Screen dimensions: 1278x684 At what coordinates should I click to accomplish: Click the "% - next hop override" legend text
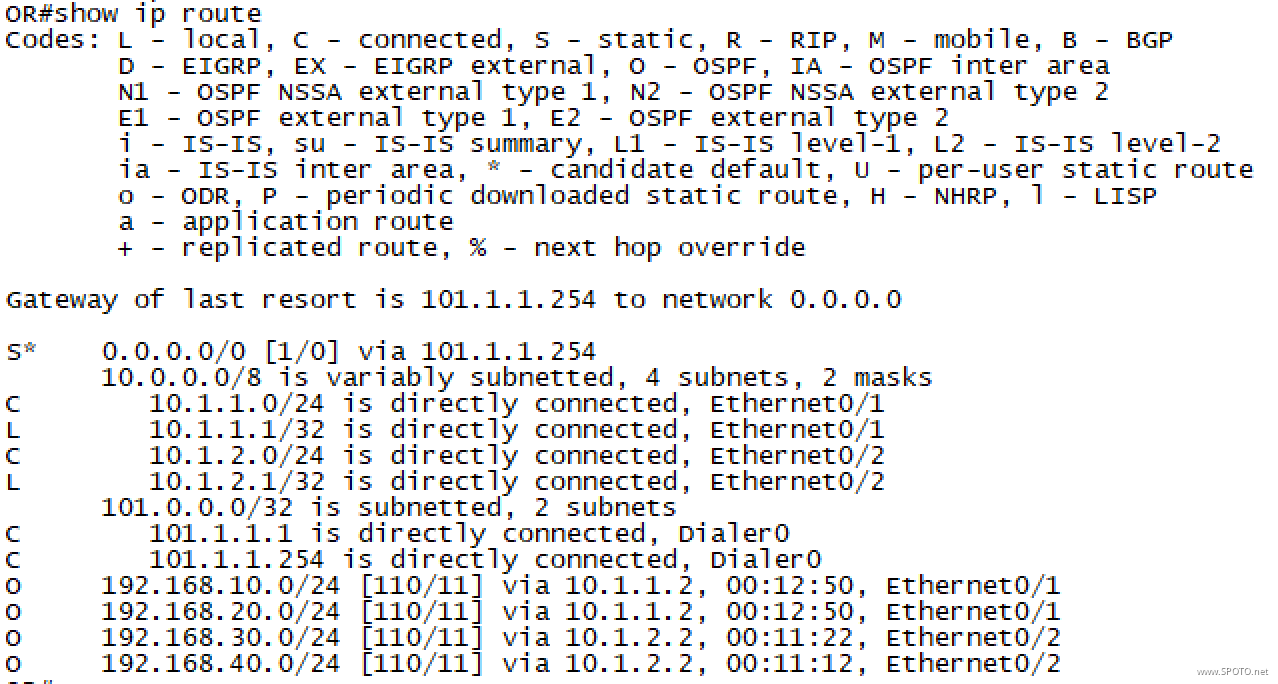636,248
